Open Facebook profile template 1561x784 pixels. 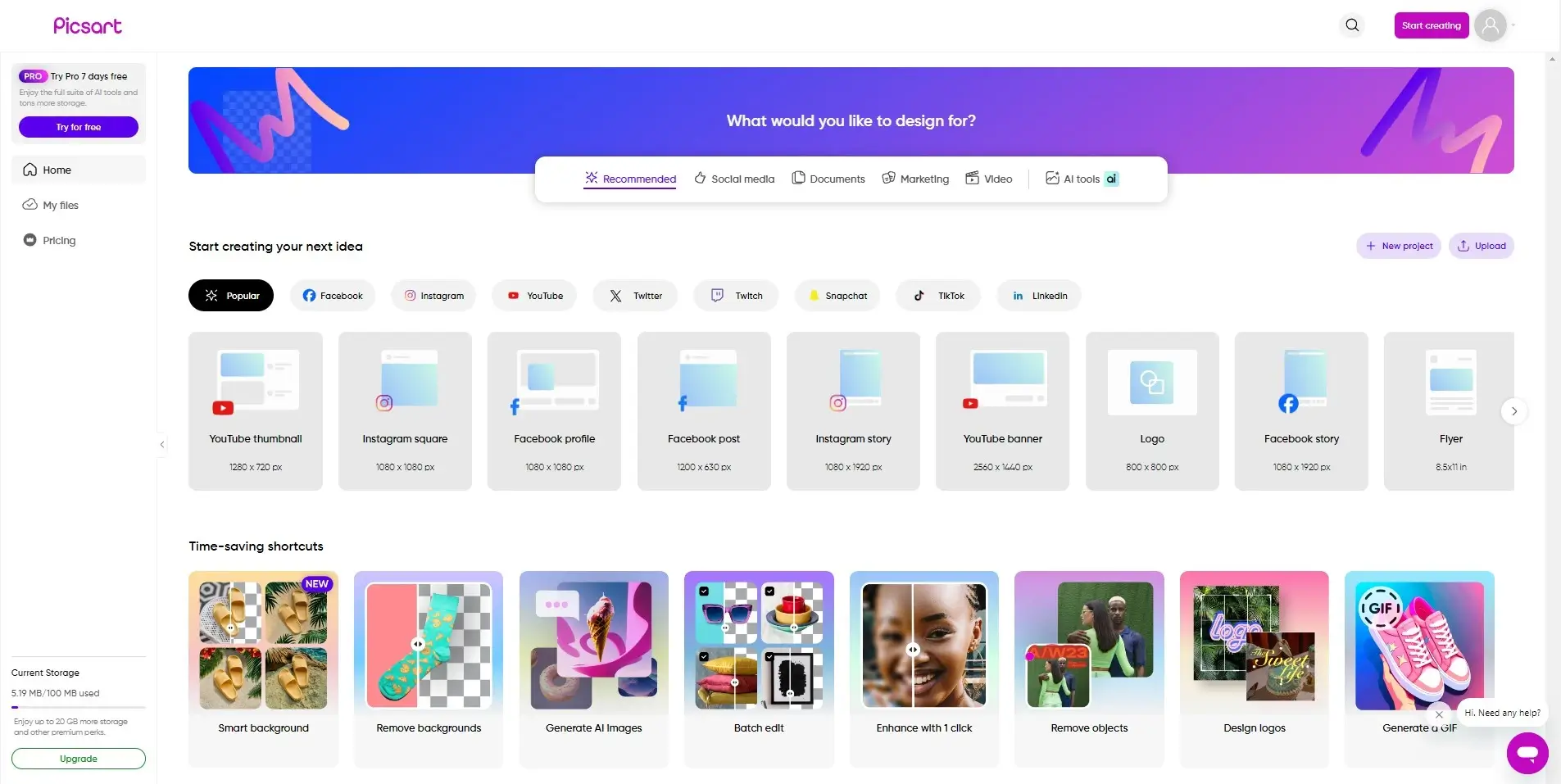[x=555, y=411]
